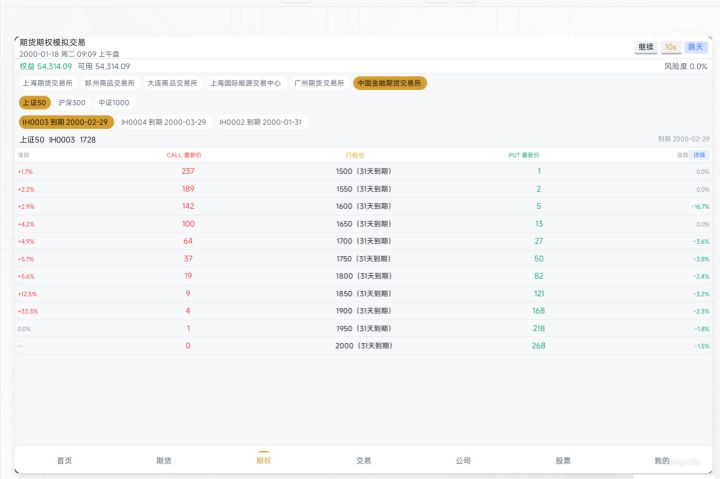Viewport: 720px width, 479px height.
Task: Click PUT price 13 at strike 1650
Action: click(539, 224)
